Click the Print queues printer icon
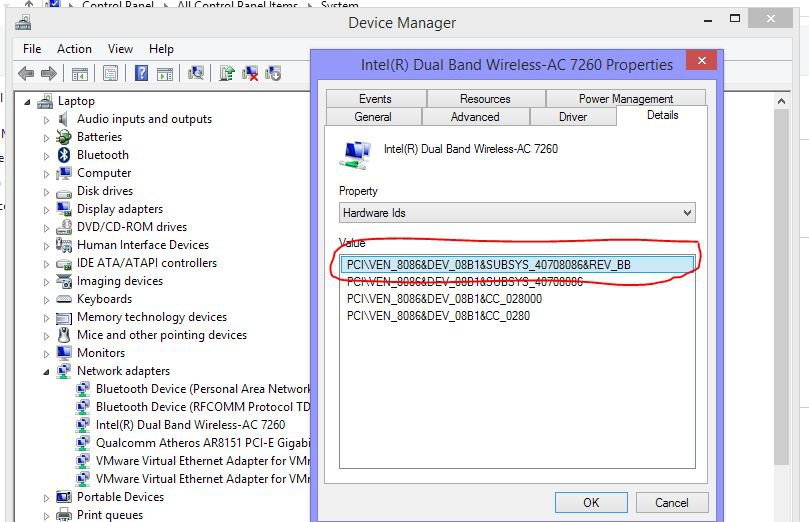This screenshot has height=522, width=809. [64, 515]
